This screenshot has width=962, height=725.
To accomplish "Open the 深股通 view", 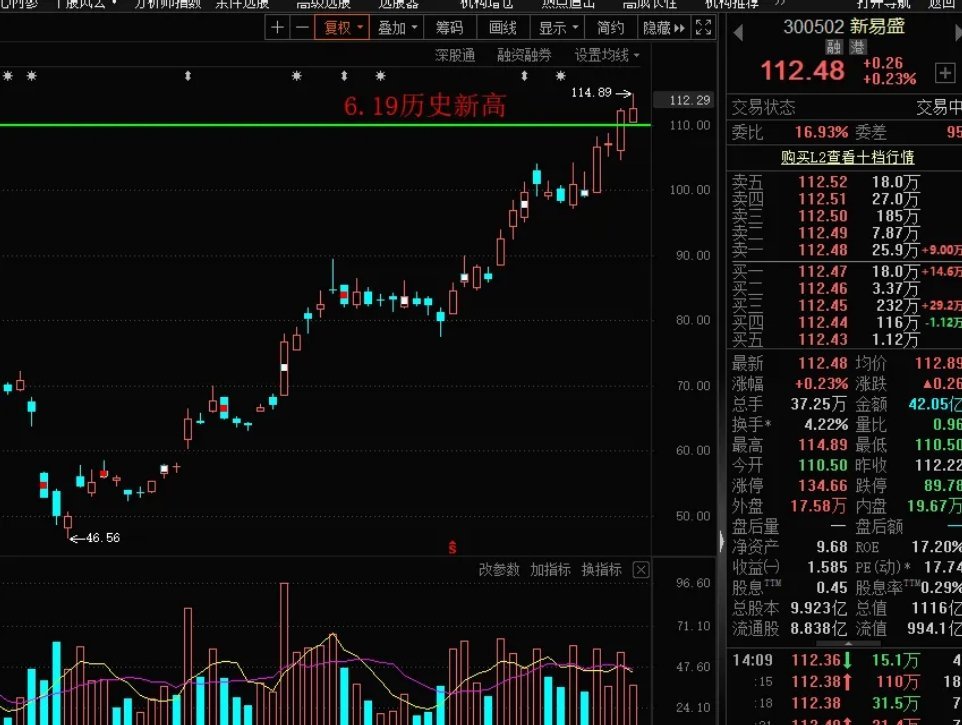I will click(x=455, y=56).
